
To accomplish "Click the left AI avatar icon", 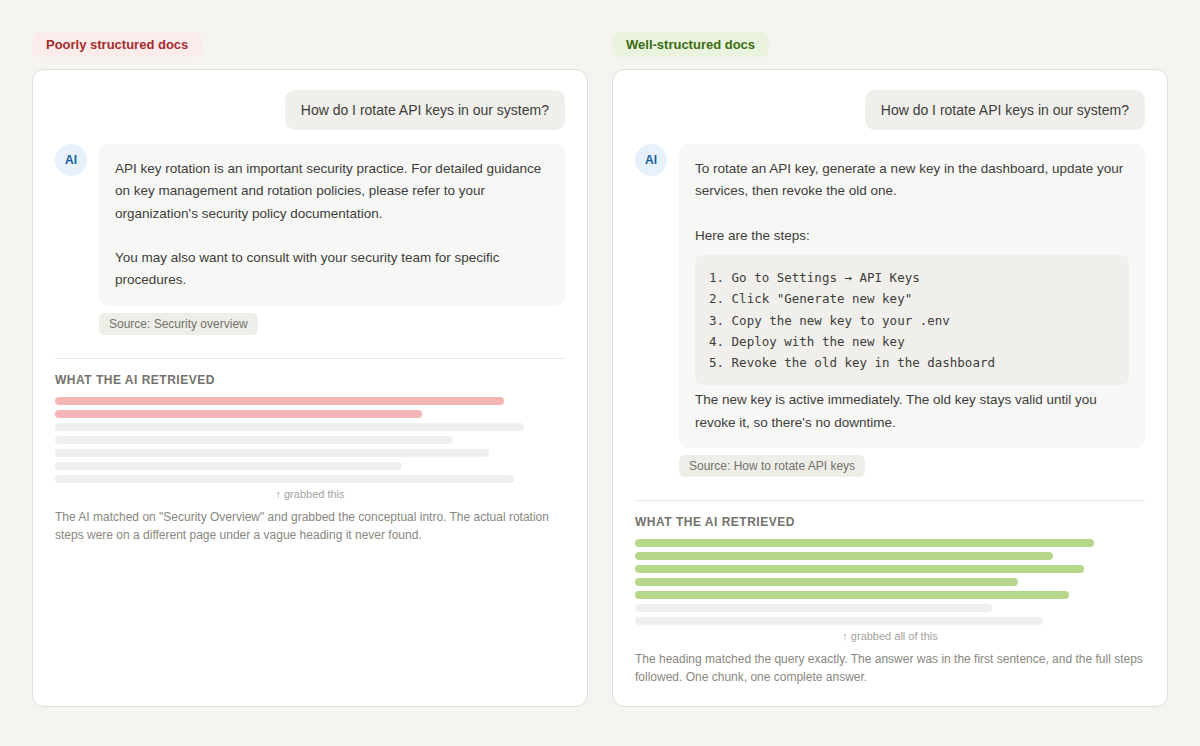I will point(71,159).
